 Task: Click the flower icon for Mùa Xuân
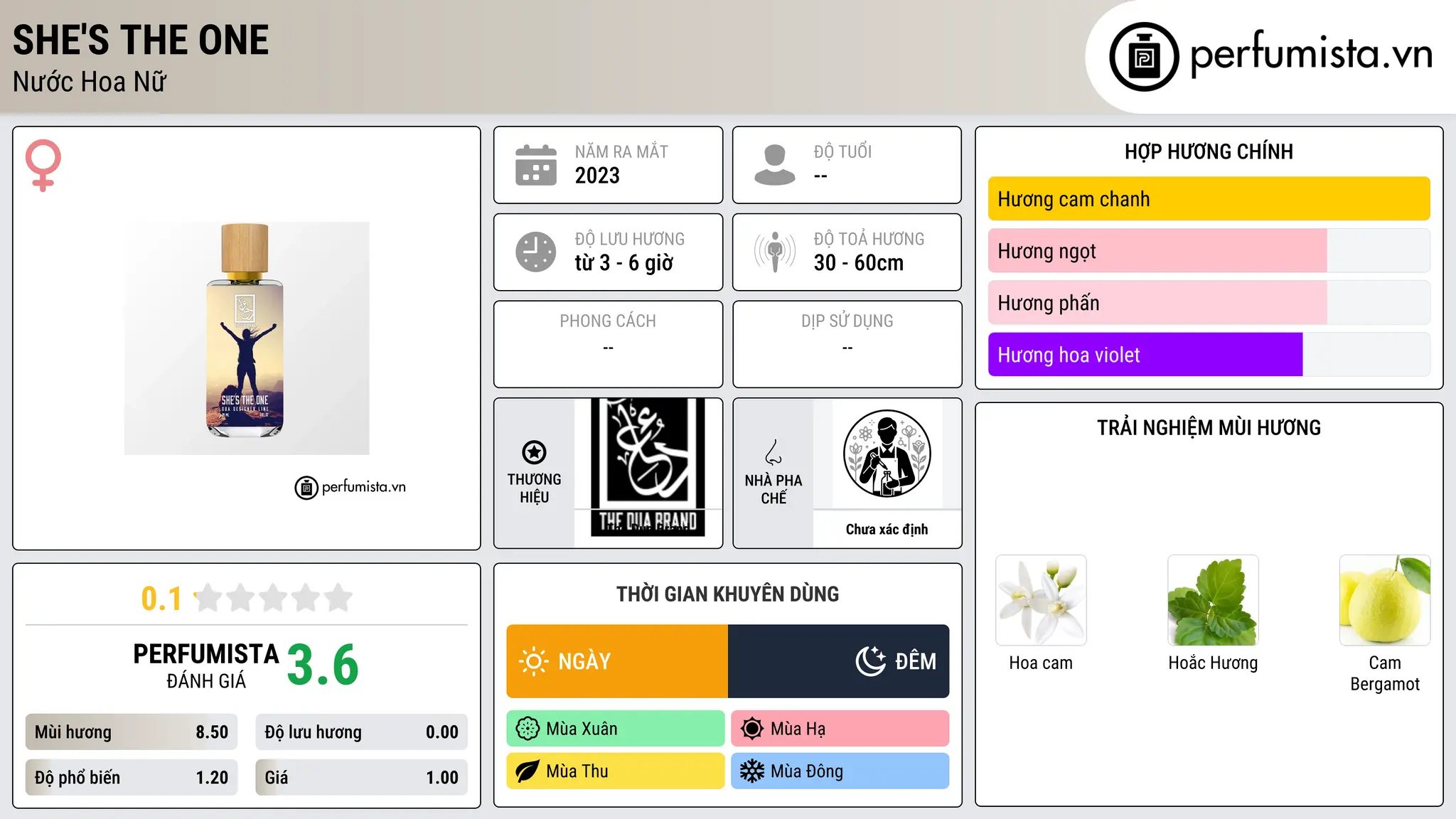click(x=528, y=729)
